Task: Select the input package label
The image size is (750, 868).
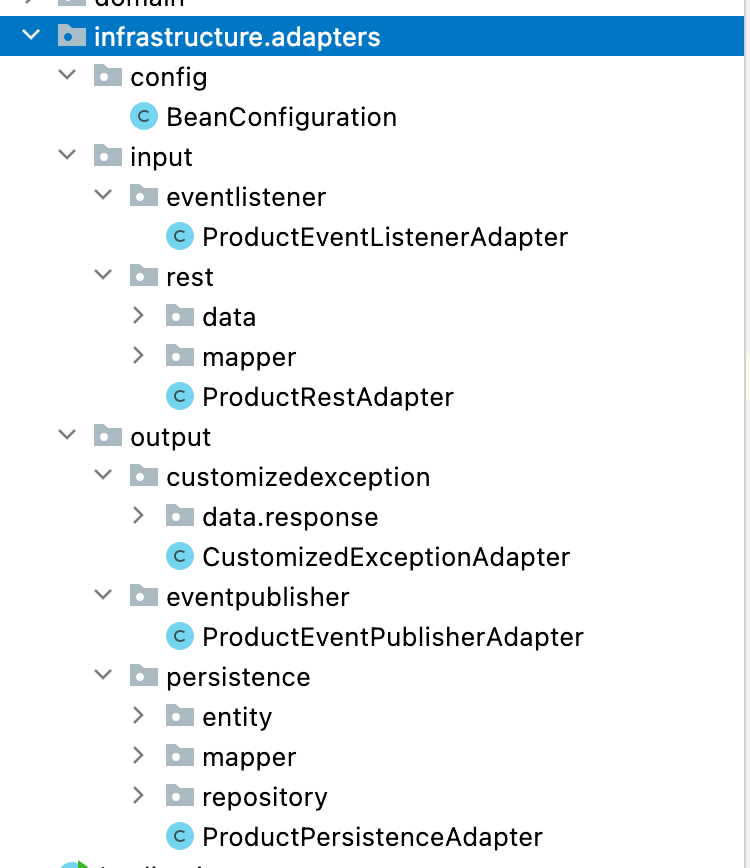Action: [161, 157]
